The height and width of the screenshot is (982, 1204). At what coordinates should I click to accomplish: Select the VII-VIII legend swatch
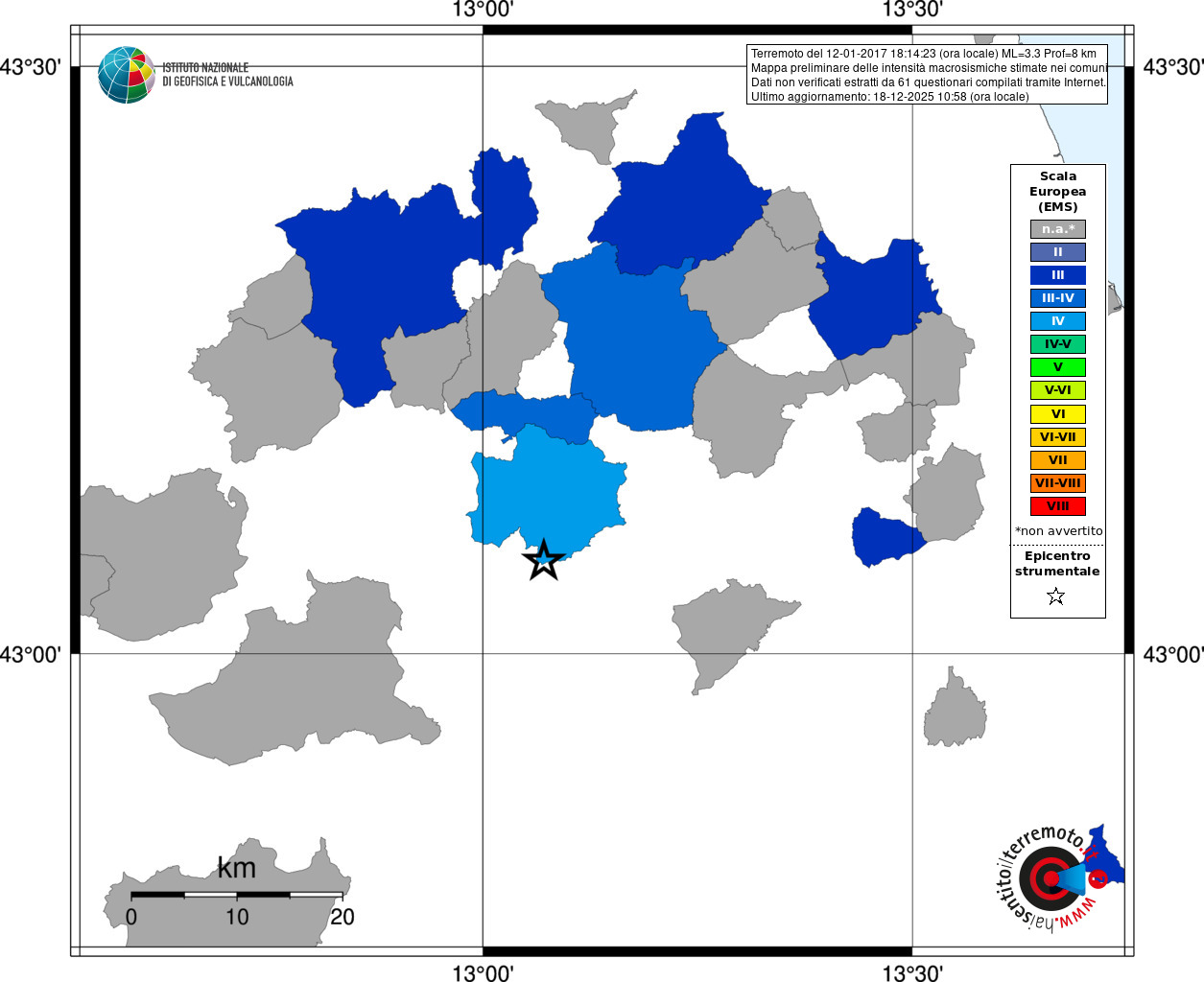tap(1058, 483)
